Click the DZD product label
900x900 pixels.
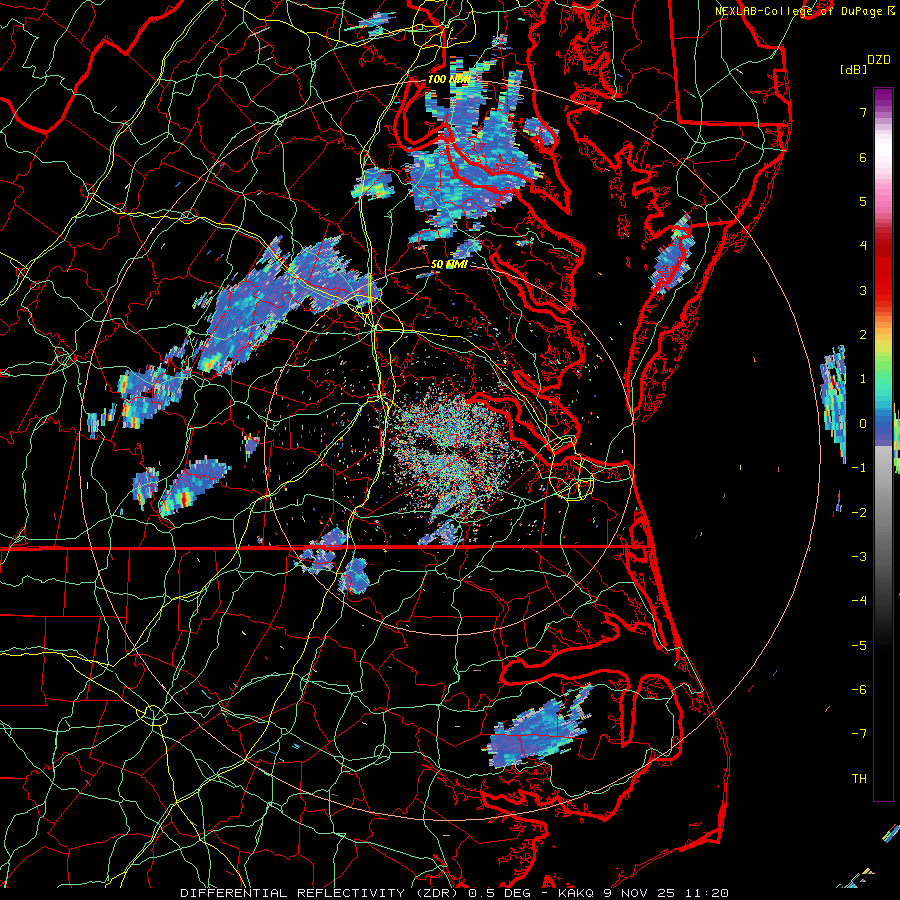pyautogui.click(x=879, y=60)
